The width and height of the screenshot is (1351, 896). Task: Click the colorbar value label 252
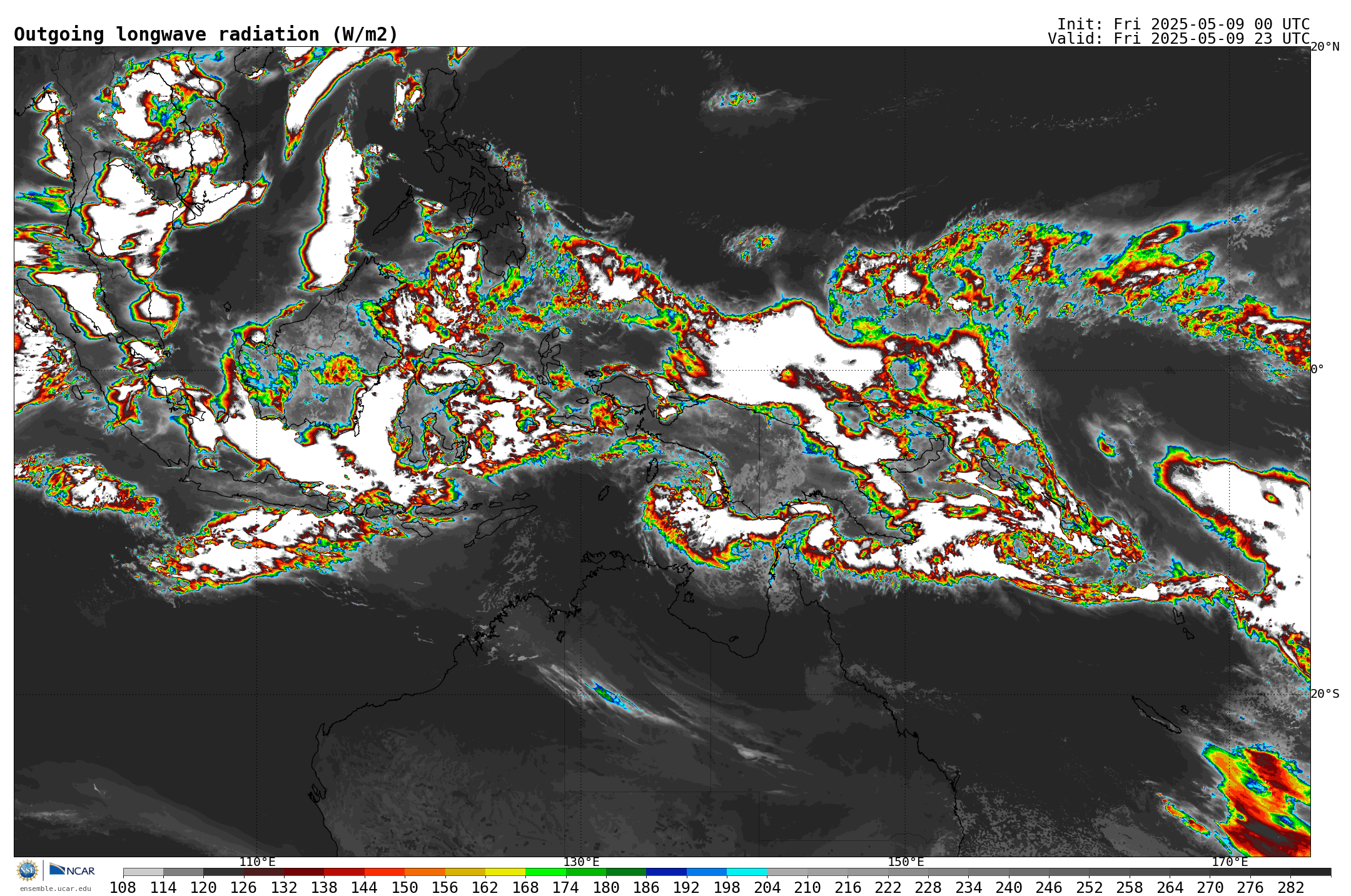1090,888
